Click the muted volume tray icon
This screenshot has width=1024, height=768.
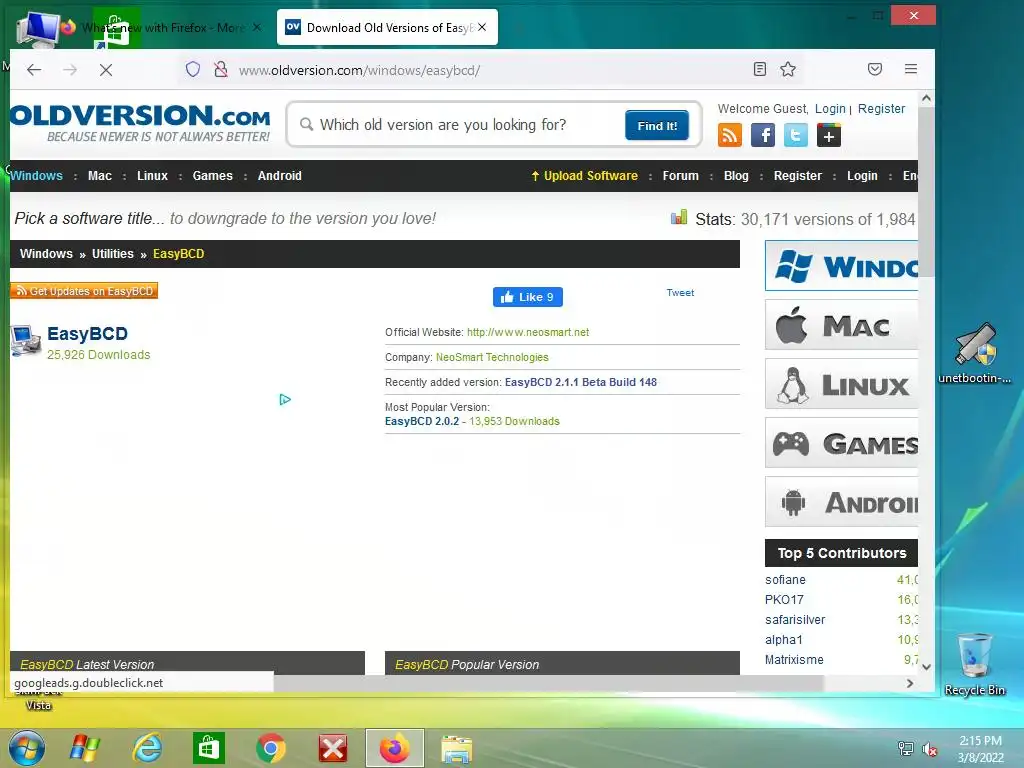click(x=930, y=749)
